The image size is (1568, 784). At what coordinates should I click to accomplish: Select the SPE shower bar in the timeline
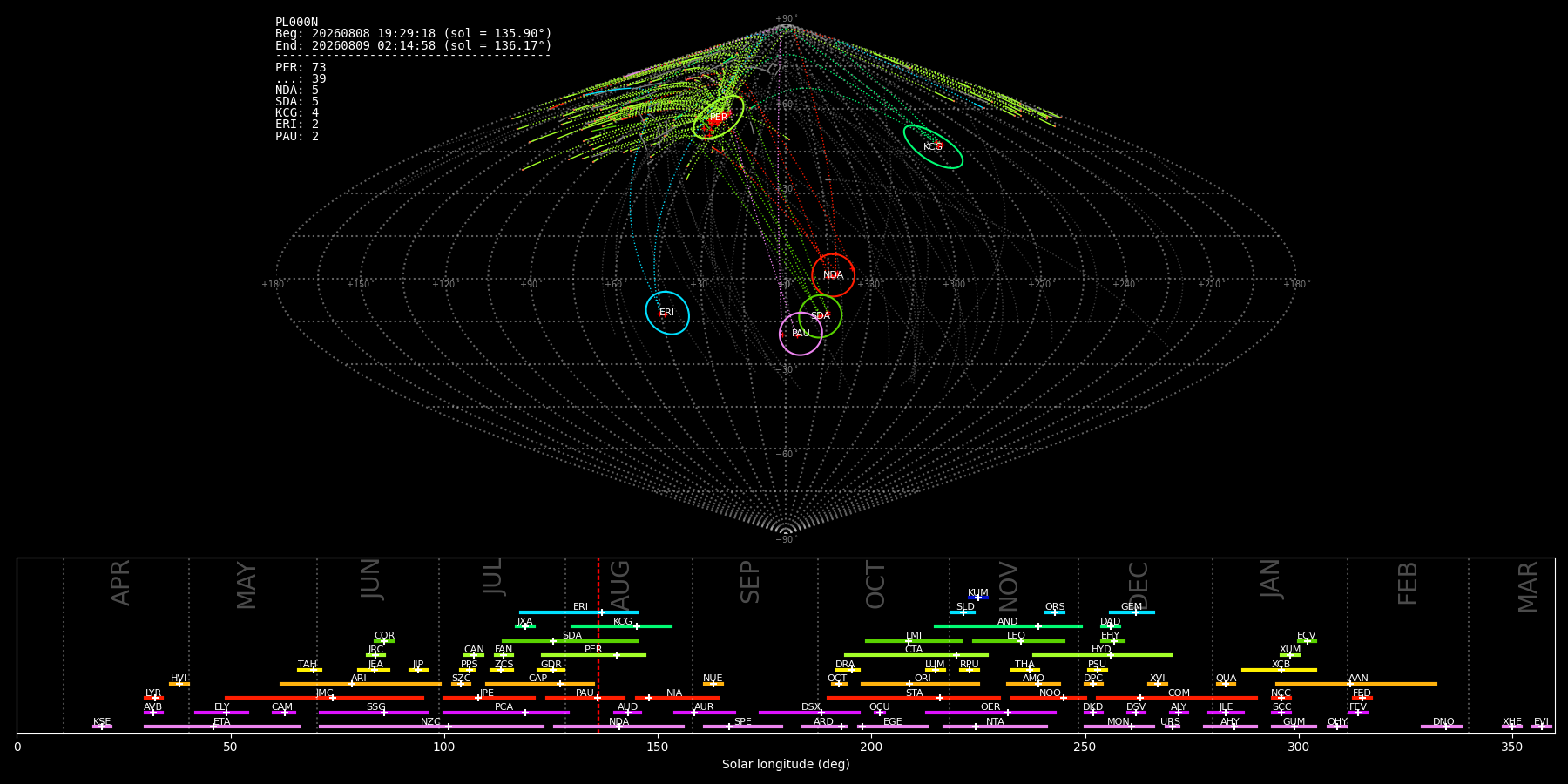coord(743,727)
